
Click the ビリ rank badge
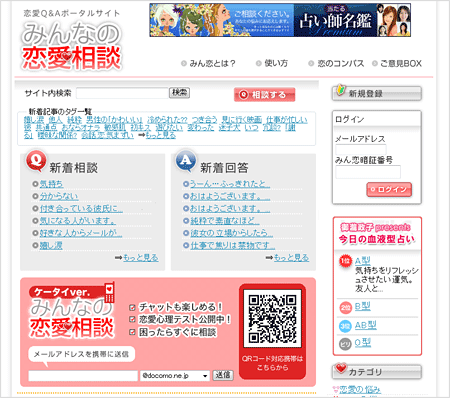point(345,344)
